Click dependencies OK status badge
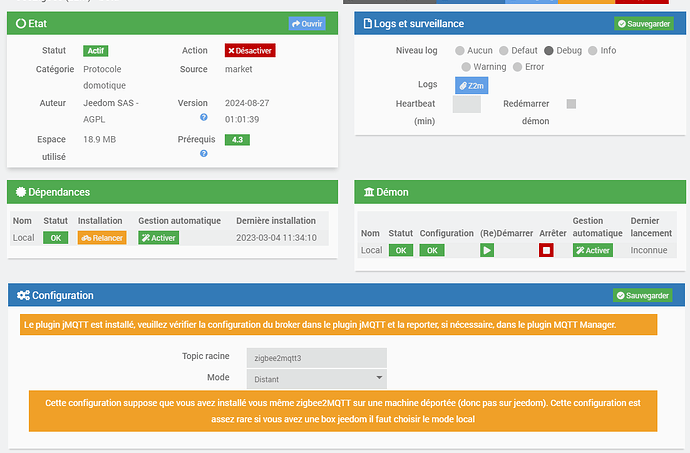The width and height of the screenshot is (690, 453). [55, 238]
